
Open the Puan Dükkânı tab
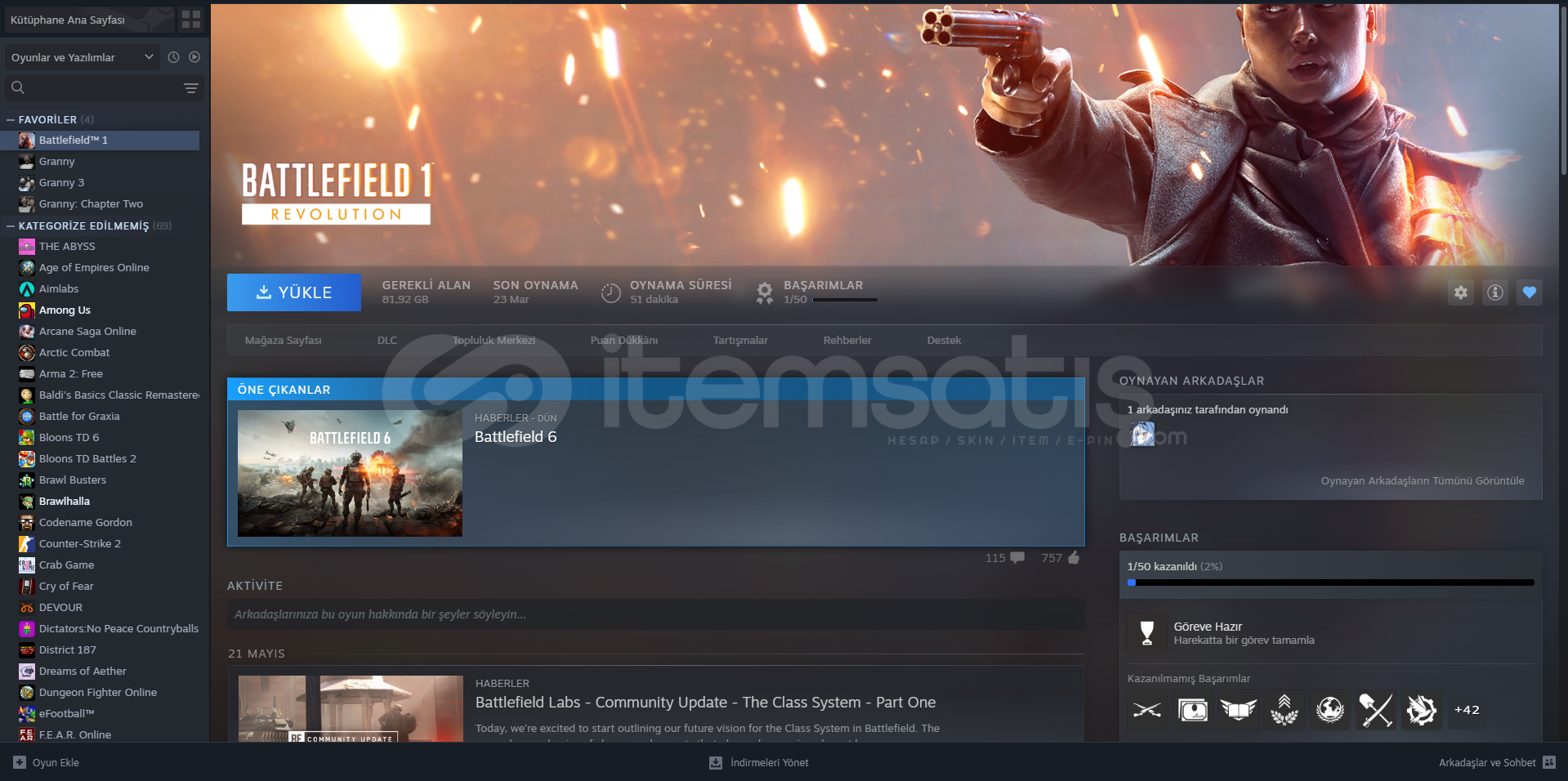pyautogui.click(x=624, y=341)
